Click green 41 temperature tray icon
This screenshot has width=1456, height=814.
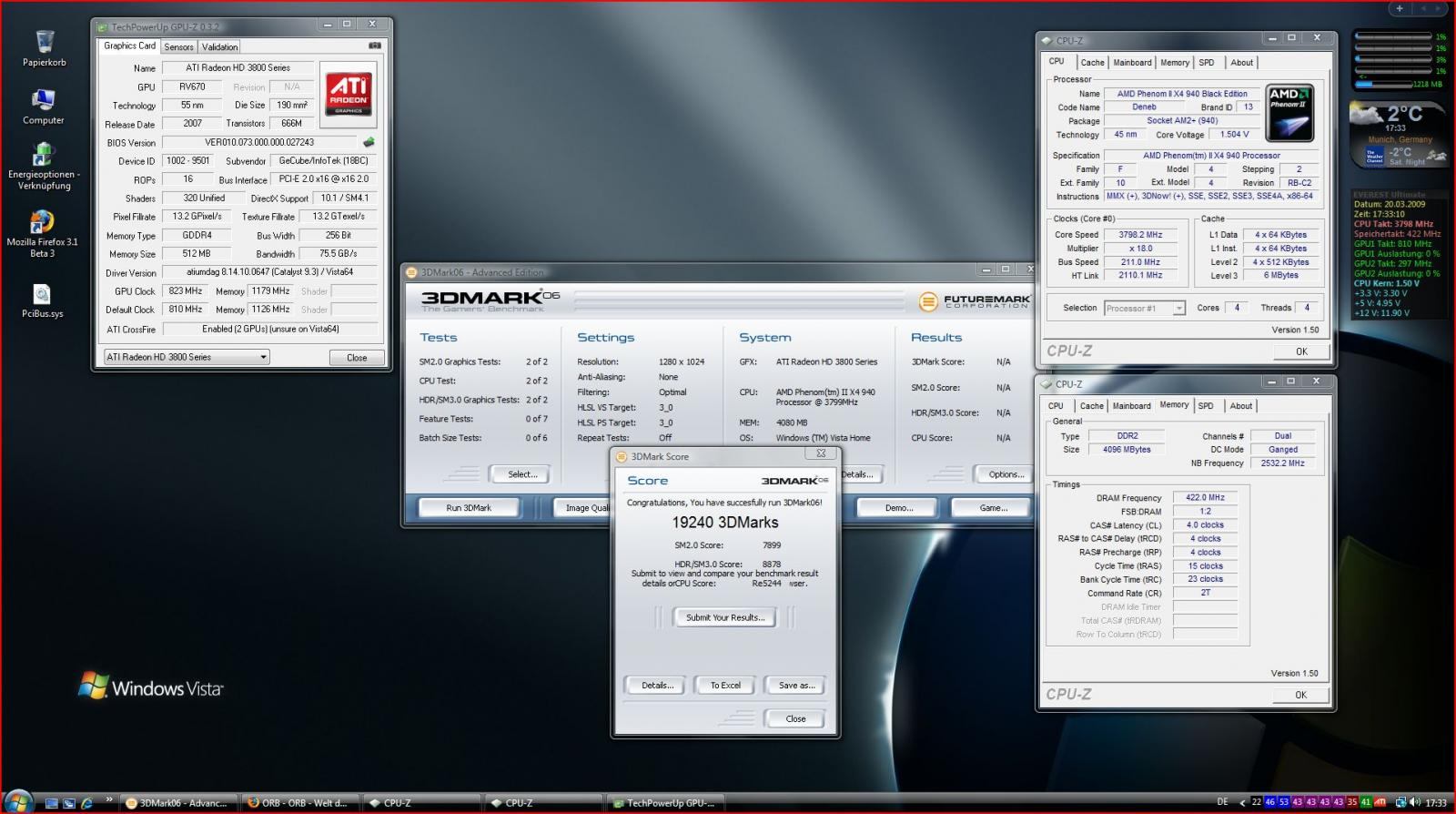[1366, 802]
